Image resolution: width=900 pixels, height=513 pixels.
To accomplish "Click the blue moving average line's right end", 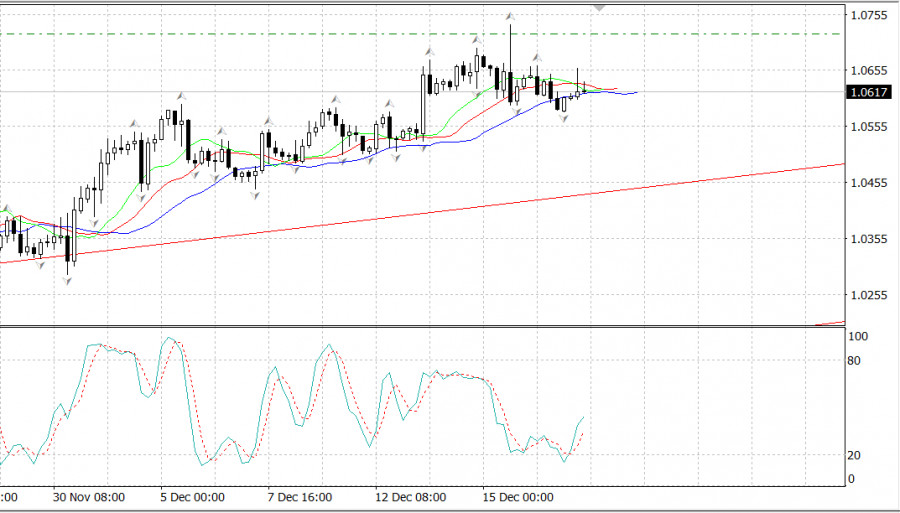I will pos(636,92).
